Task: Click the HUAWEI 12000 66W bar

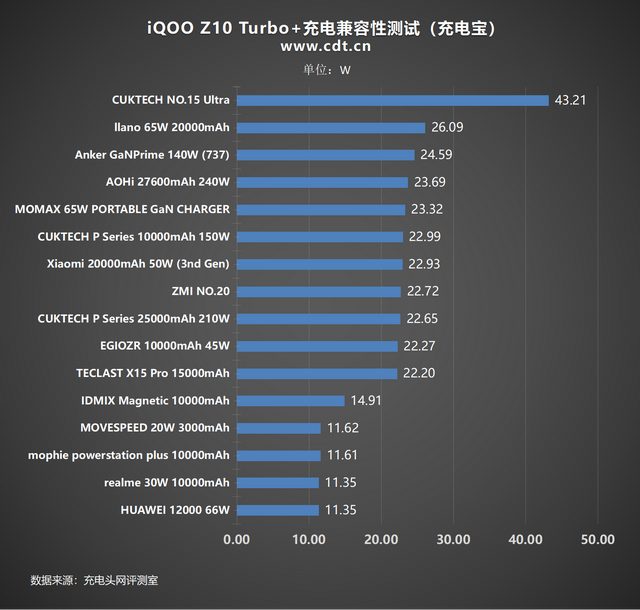Action: point(278,511)
